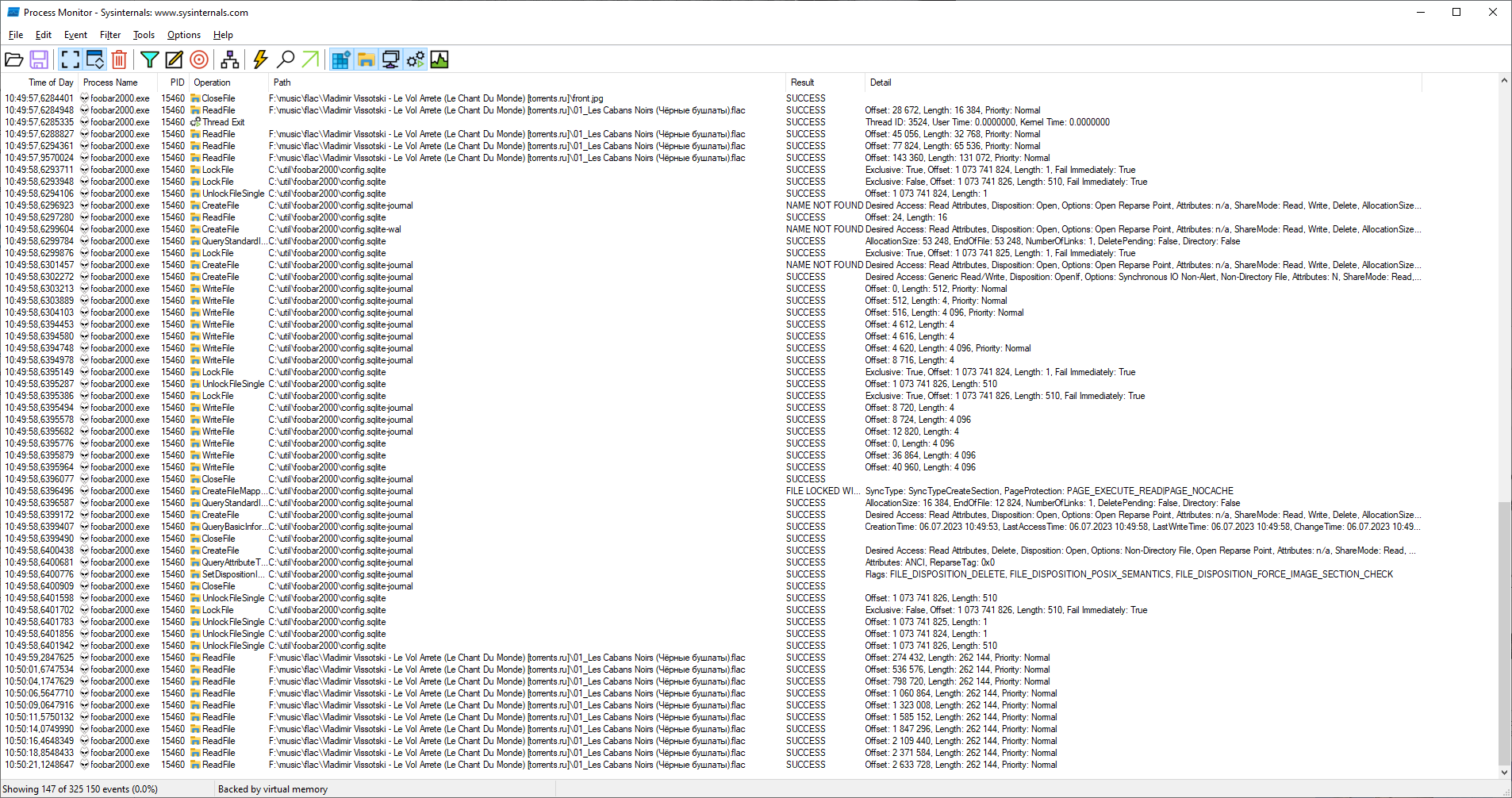Select the front.jpg path cell

pyautogui.click(x=436, y=98)
